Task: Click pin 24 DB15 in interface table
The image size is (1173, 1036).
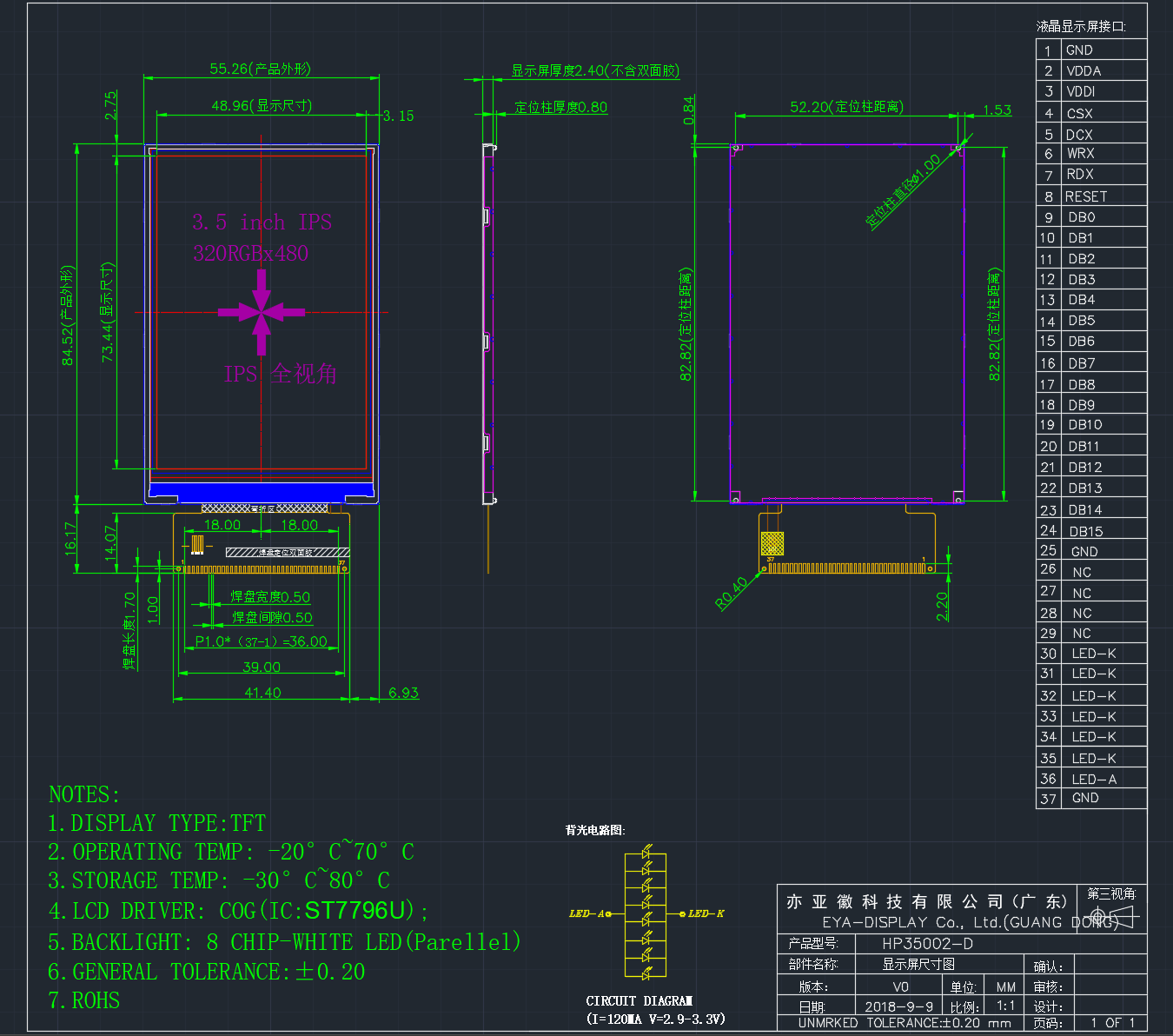Action: (1091, 531)
